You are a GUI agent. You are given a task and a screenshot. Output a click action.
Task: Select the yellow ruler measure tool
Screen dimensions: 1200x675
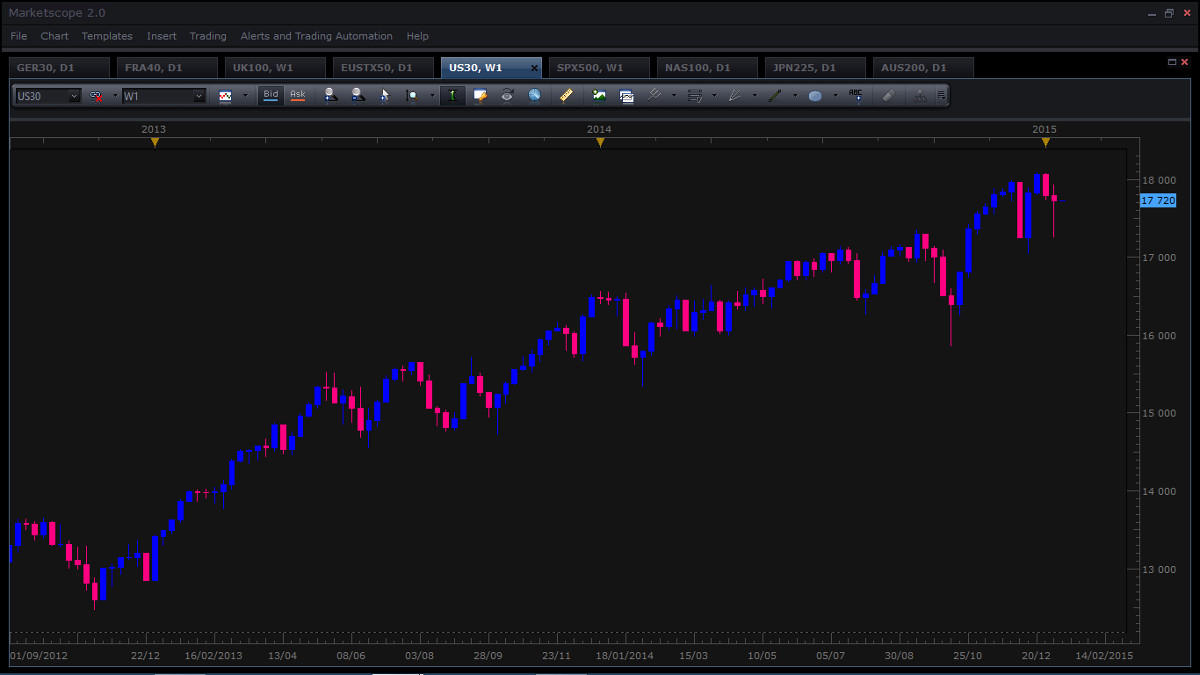coord(566,95)
